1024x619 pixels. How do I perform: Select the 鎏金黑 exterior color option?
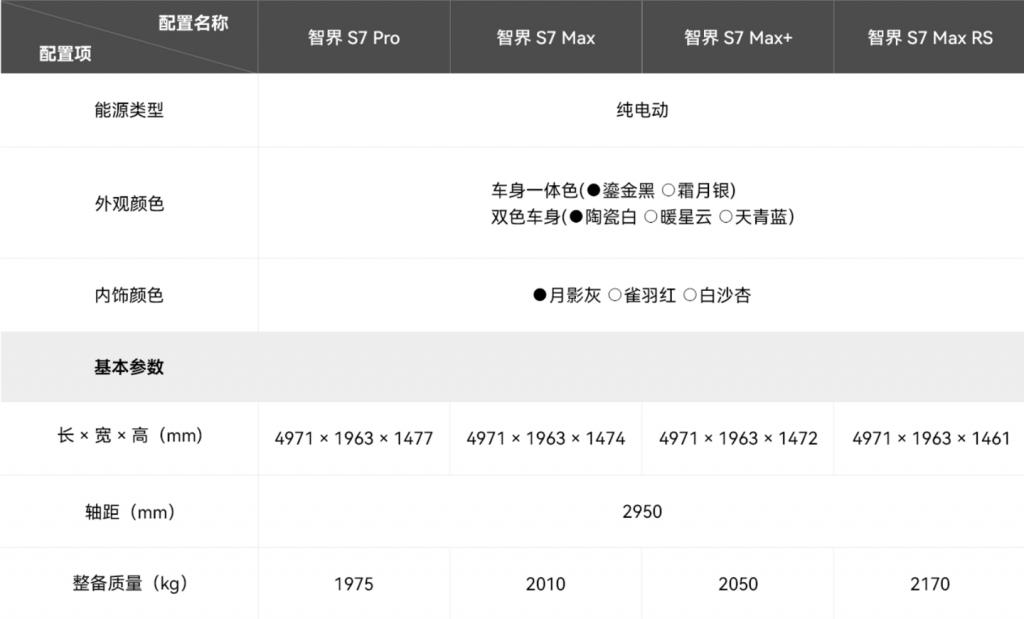620,190
